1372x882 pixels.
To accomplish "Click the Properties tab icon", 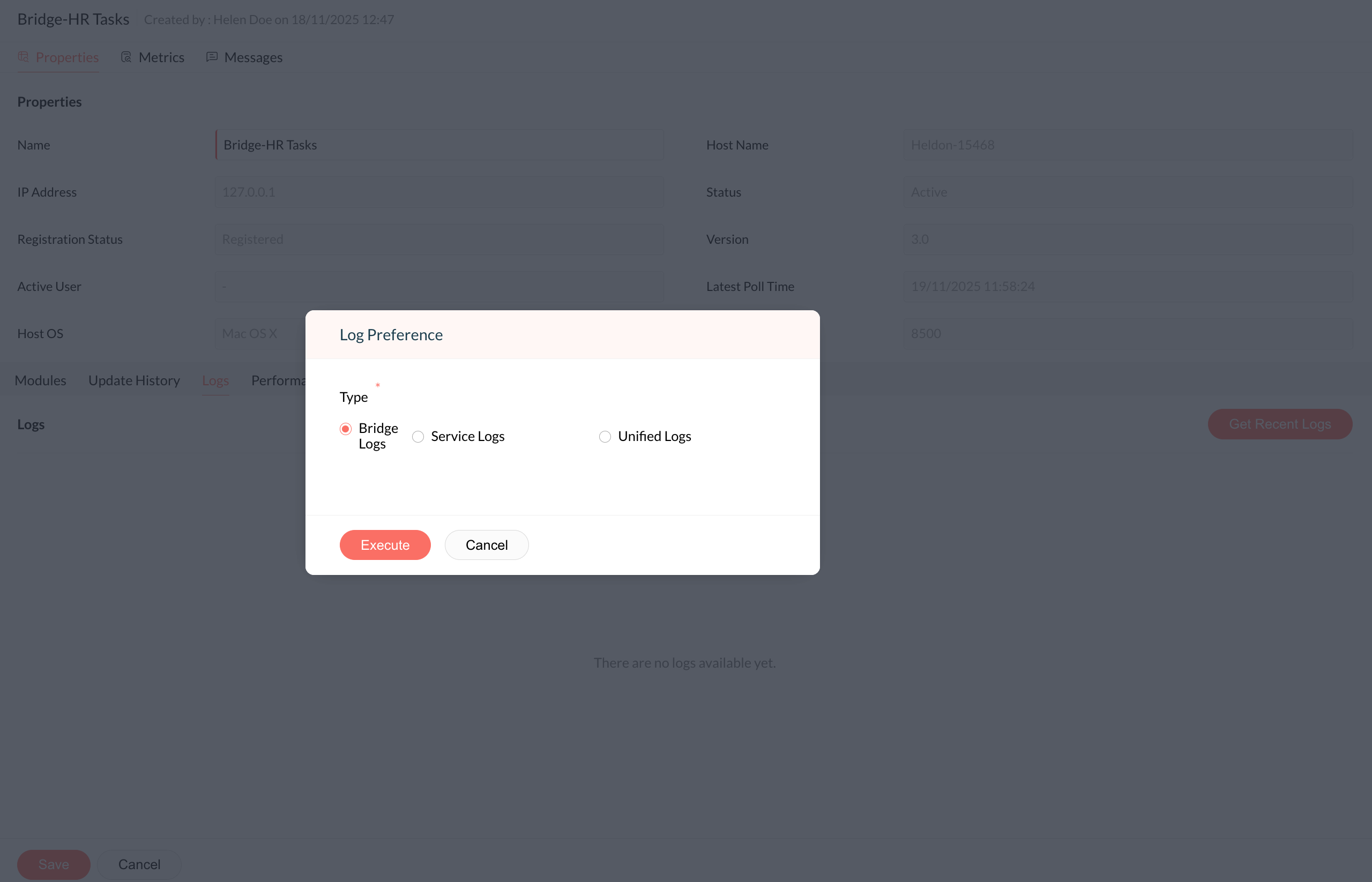I will point(24,57).
